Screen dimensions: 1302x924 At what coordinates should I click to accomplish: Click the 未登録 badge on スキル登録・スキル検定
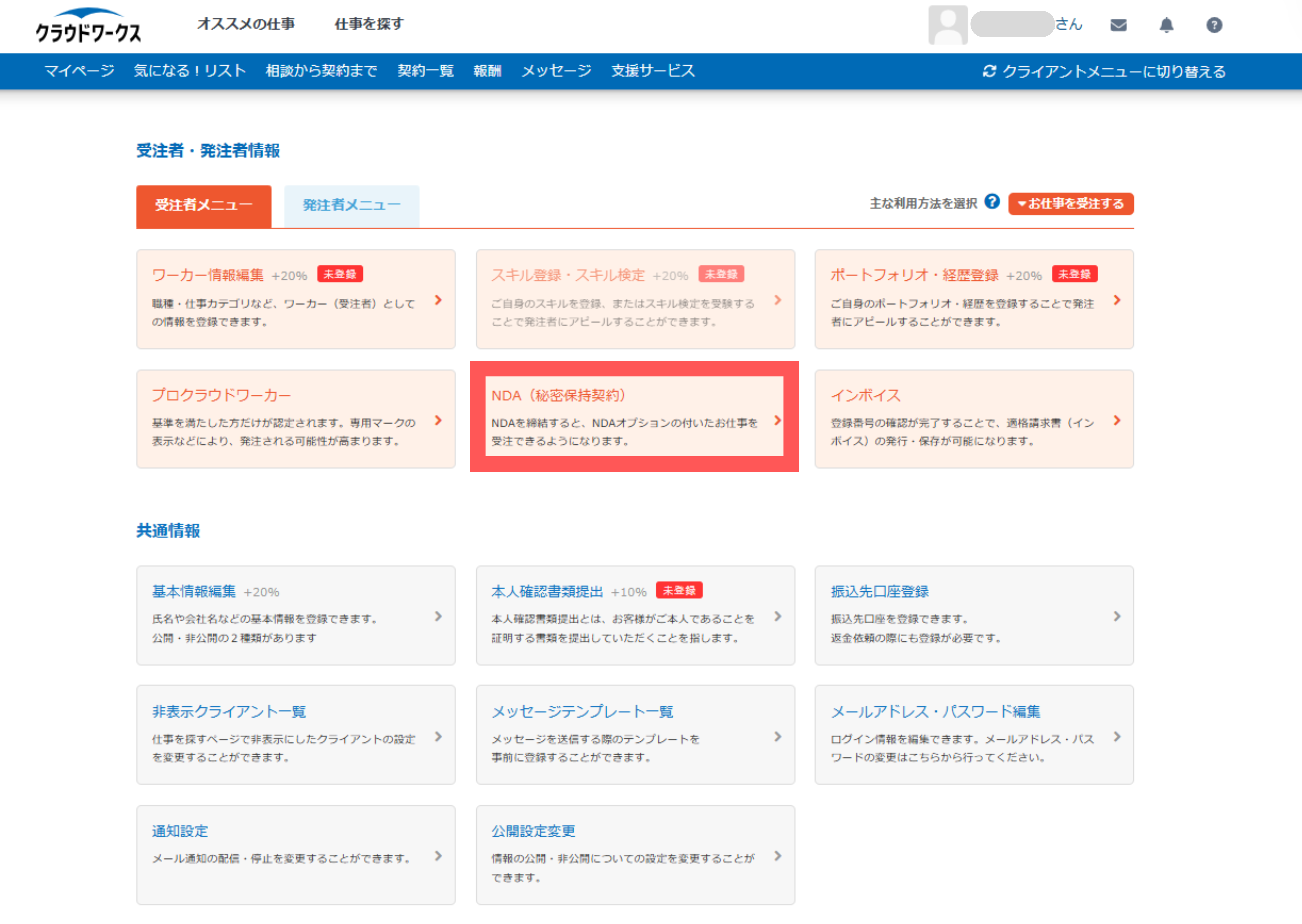[721, 274]
